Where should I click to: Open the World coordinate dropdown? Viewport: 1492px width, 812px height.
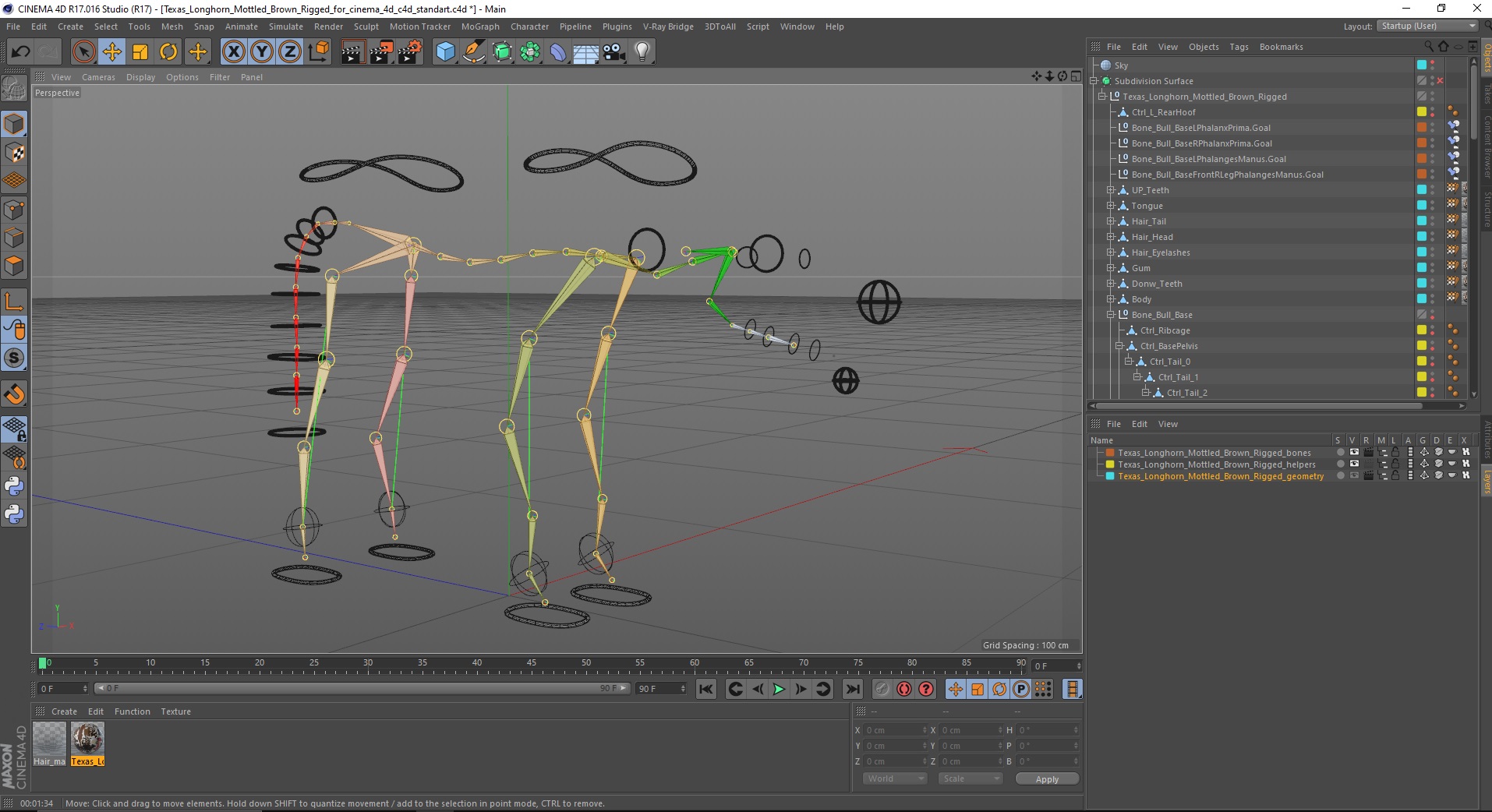894,778
